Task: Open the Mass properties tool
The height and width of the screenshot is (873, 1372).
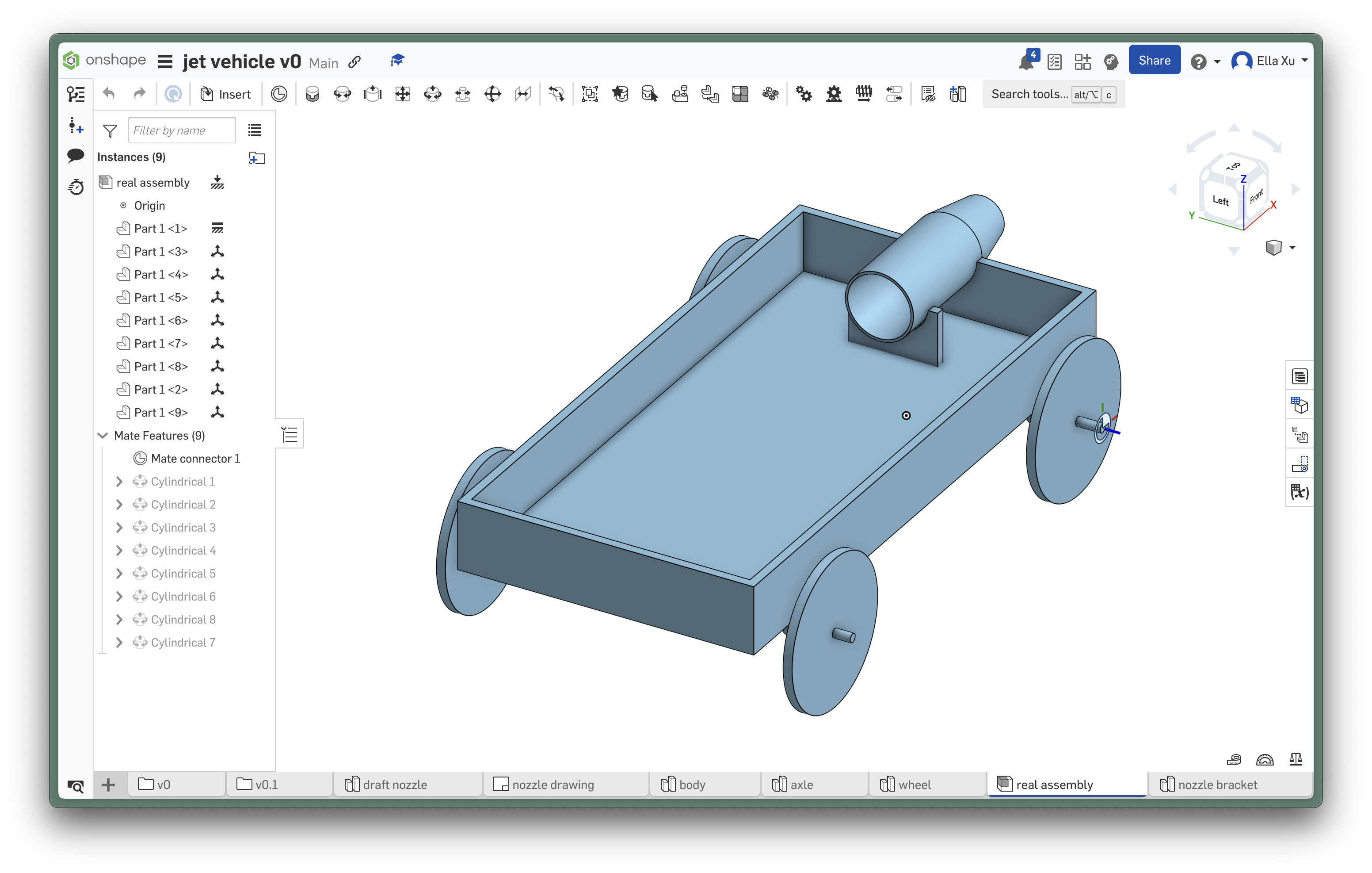Action: click(x=1296, y=759)
